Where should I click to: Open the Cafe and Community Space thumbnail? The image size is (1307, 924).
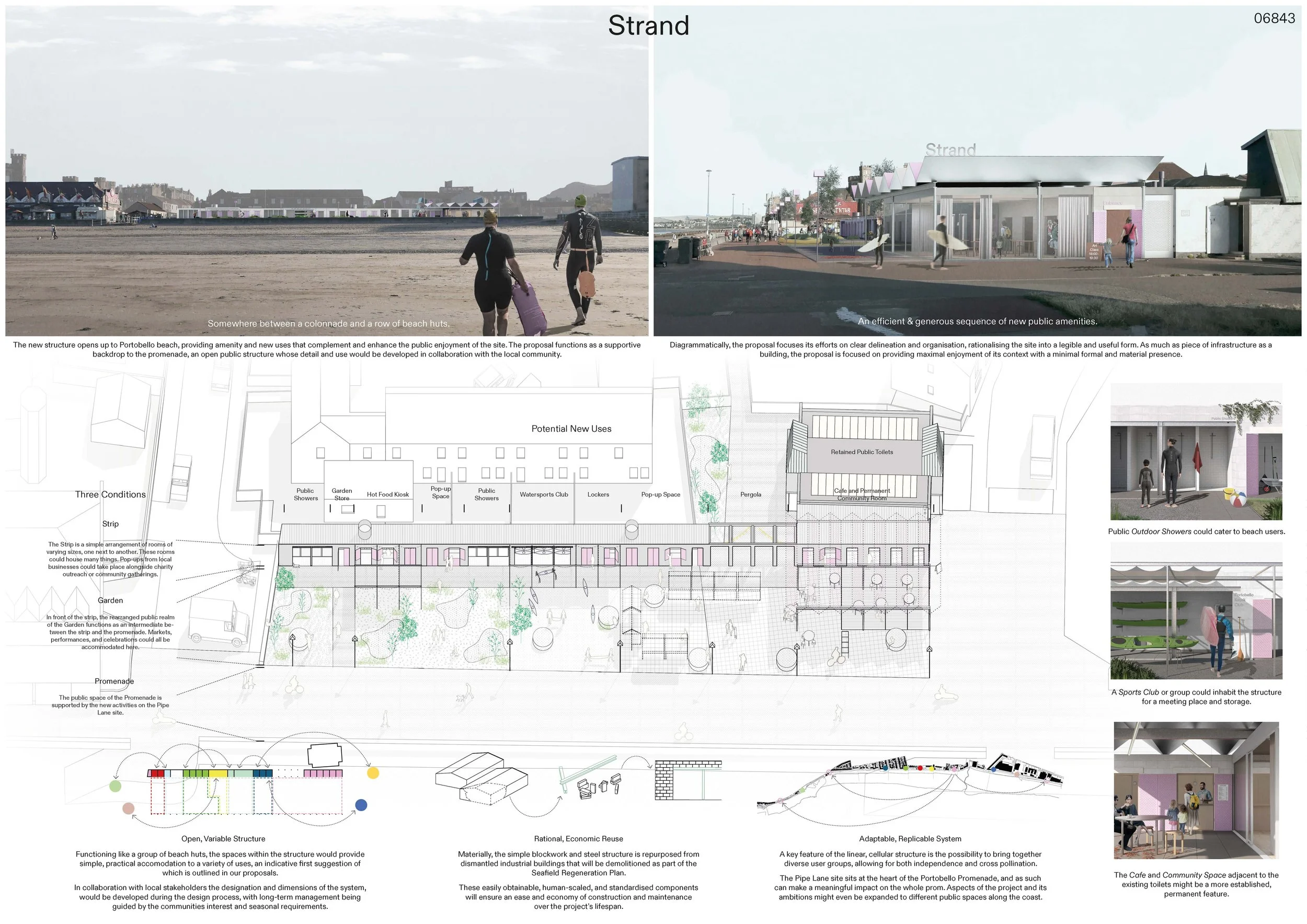1196,791
